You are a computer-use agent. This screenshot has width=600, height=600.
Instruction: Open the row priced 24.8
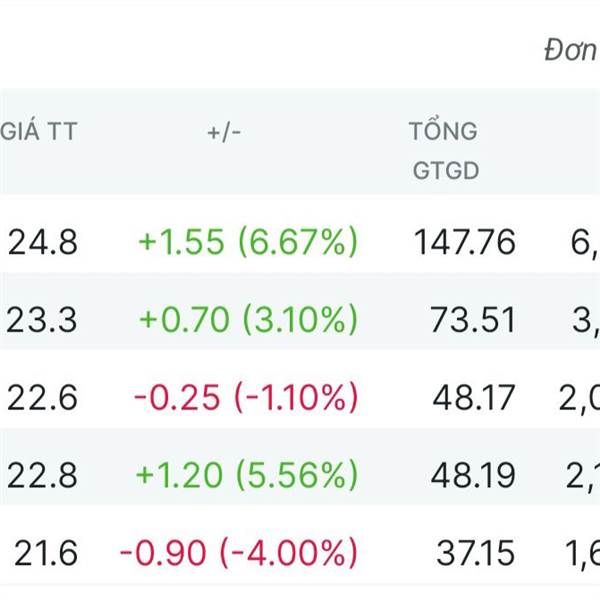pyautogui.click(x=300, y=241)
